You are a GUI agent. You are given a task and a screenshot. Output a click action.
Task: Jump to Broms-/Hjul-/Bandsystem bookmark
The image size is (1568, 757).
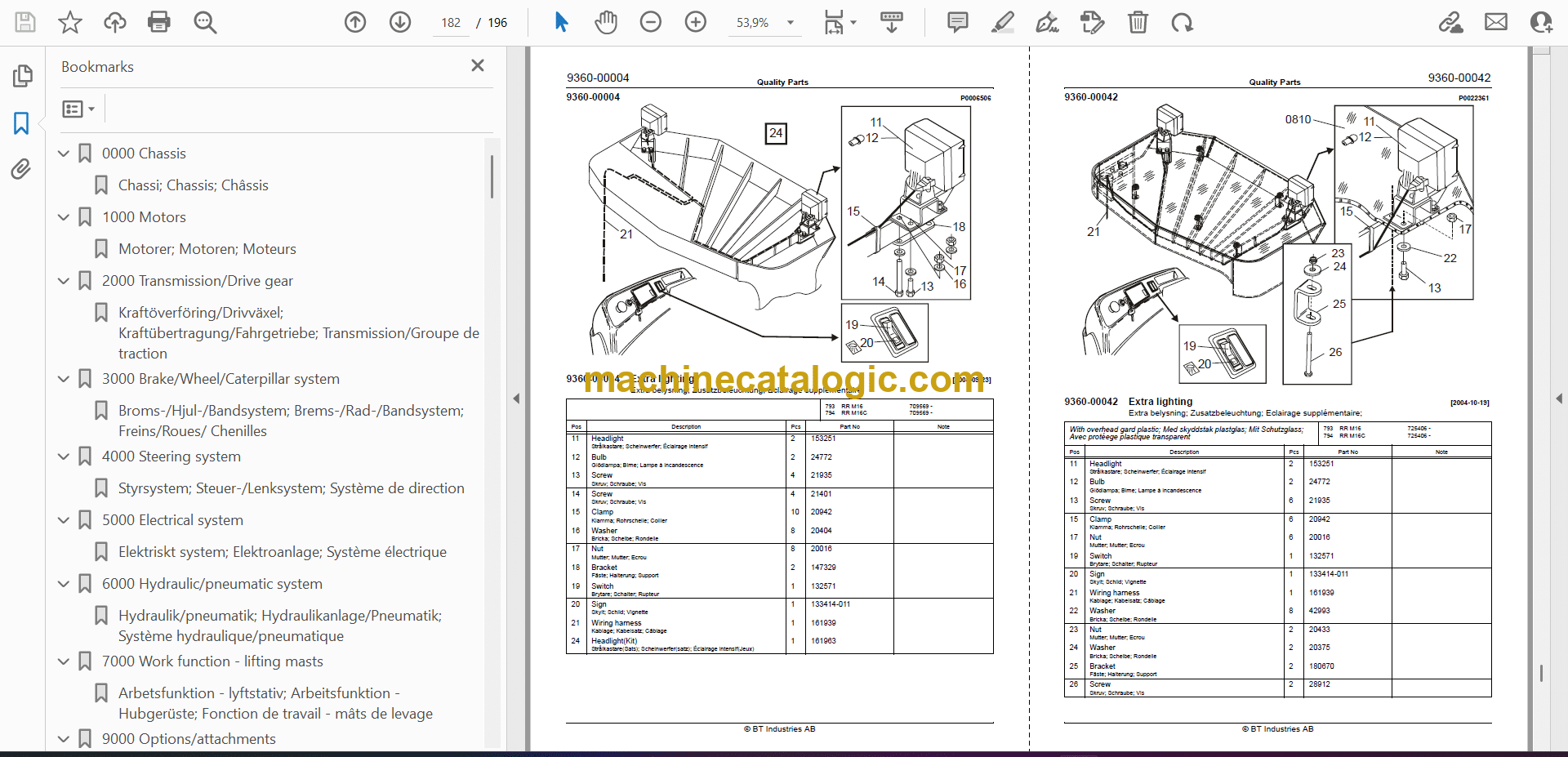[291, 421]
